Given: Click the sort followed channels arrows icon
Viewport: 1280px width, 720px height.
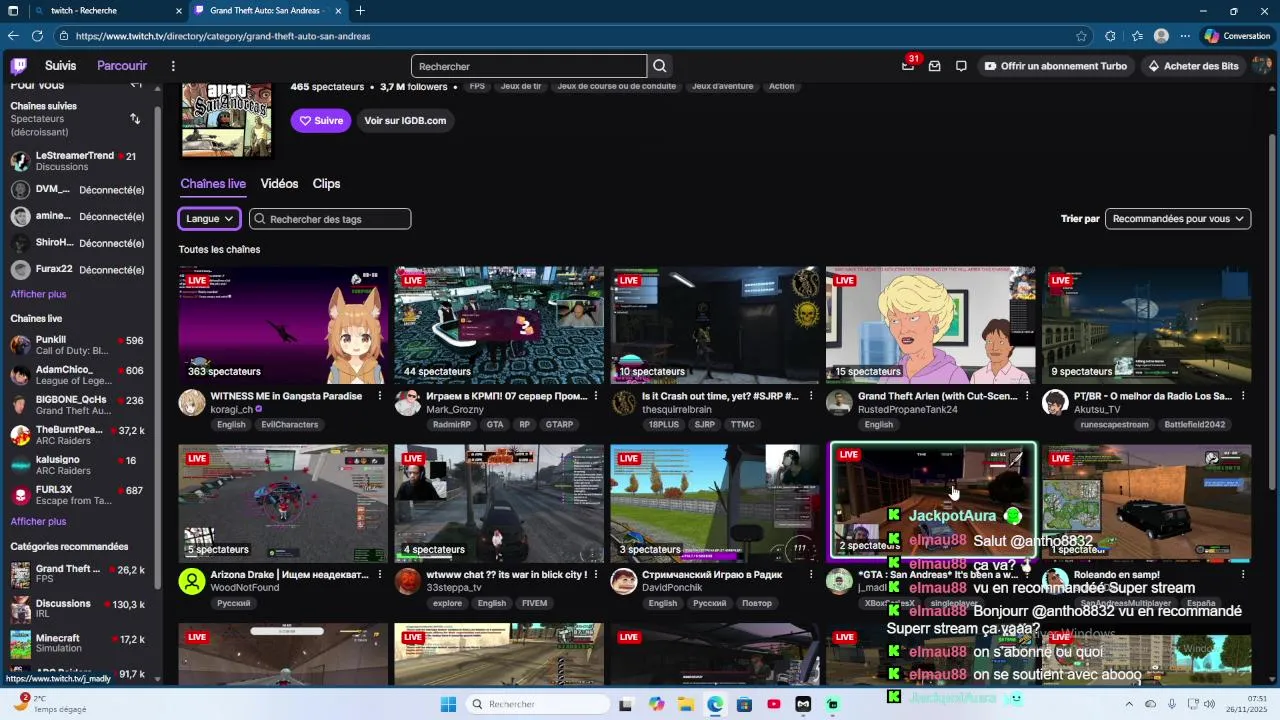Looking at the screenshot, I should (x=135, y=119).
